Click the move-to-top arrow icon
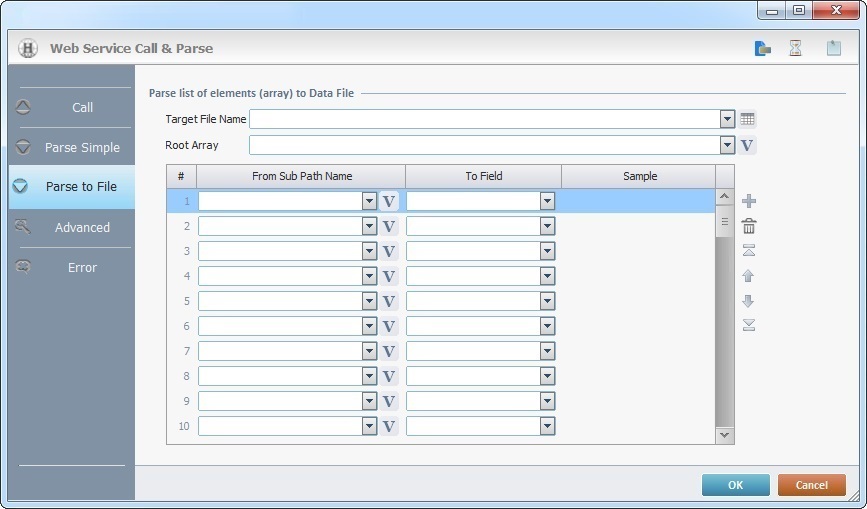Image resolution: width=867 pixels, height=509 pixels. (748, 251)
